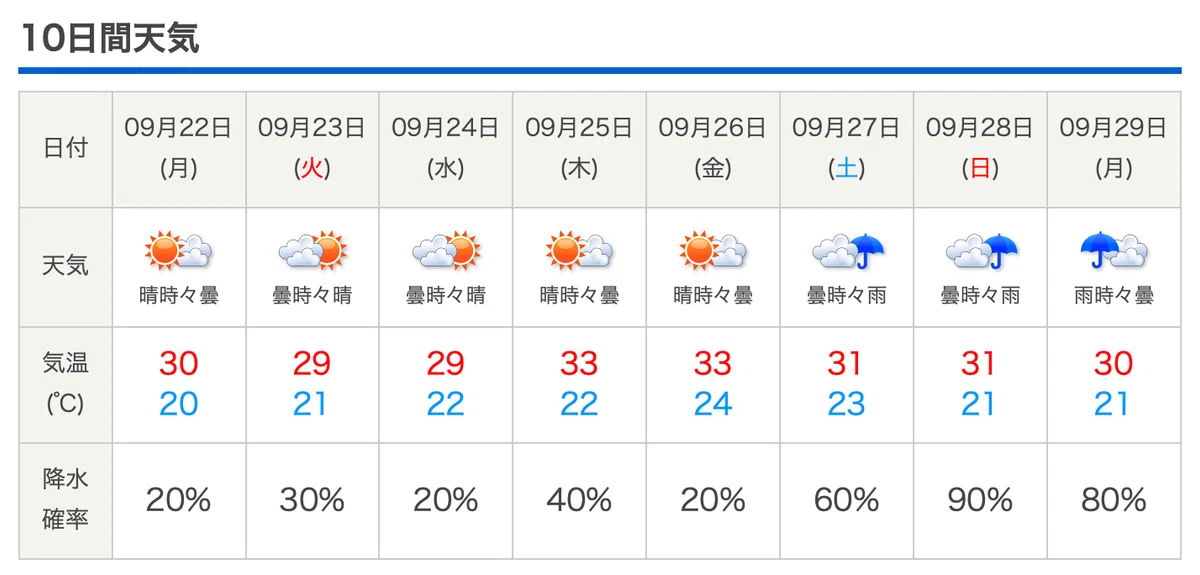Select the 90% precipitation cell
1200x575 pixels.
pyautogui.click(x=980, y=500)
